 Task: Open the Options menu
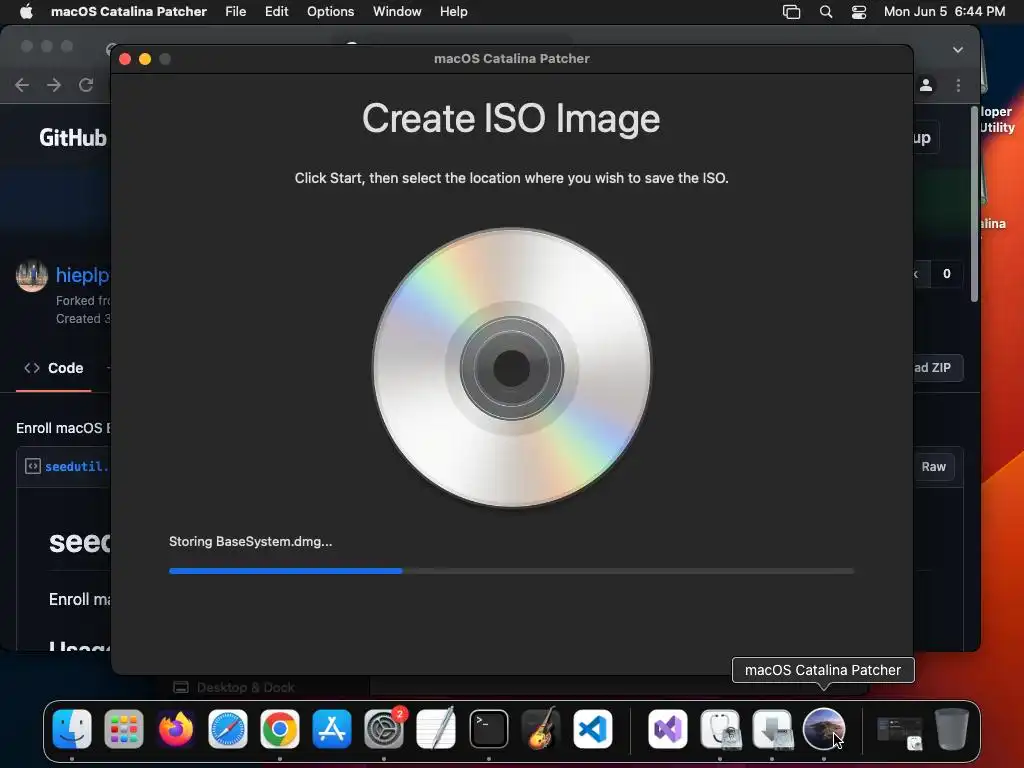click(x=330, y=11)
